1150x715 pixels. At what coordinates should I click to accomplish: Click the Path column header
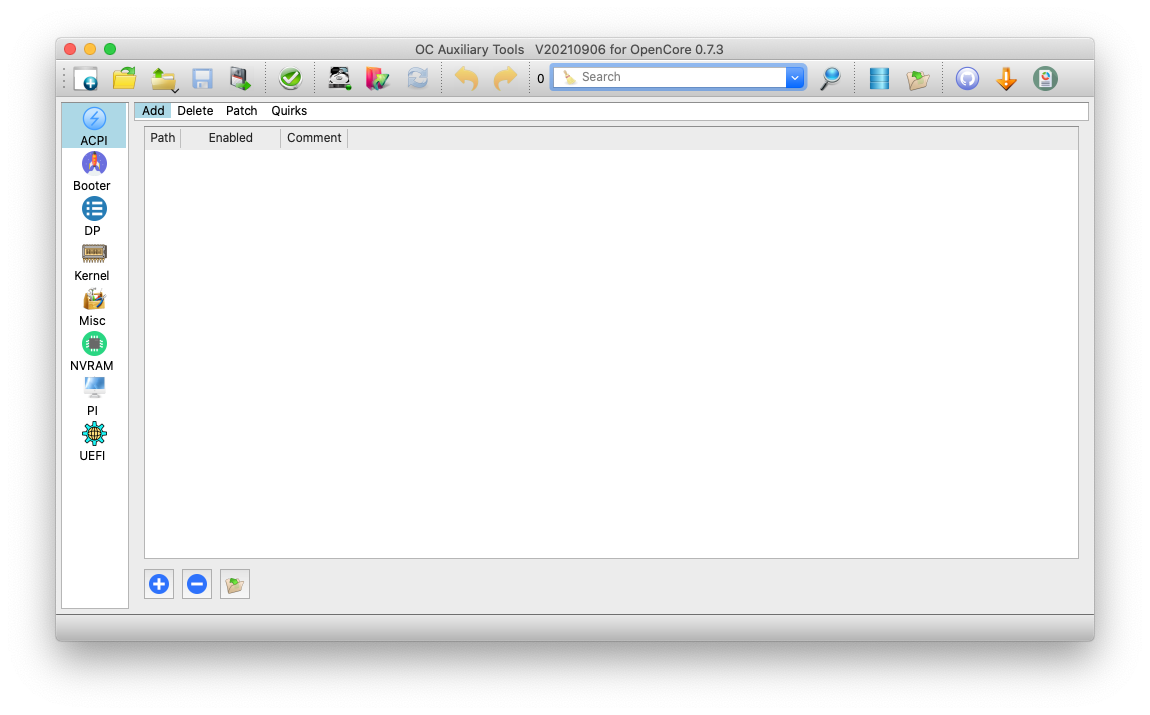163,138
